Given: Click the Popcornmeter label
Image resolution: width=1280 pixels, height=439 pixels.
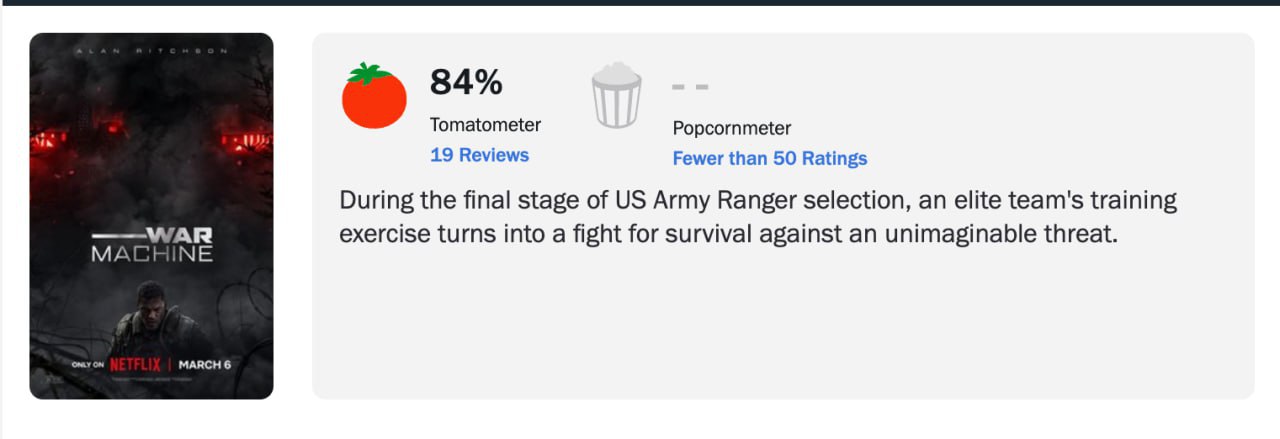Looking at the screenshot, I should tap(731, 128).
